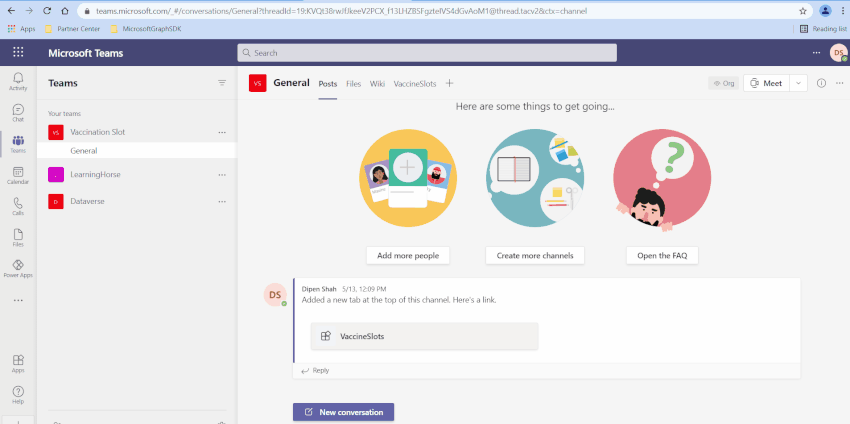Reply to Dipen Shah's post
This screenshot has height=424, width=850.
(x=315, y=370)
